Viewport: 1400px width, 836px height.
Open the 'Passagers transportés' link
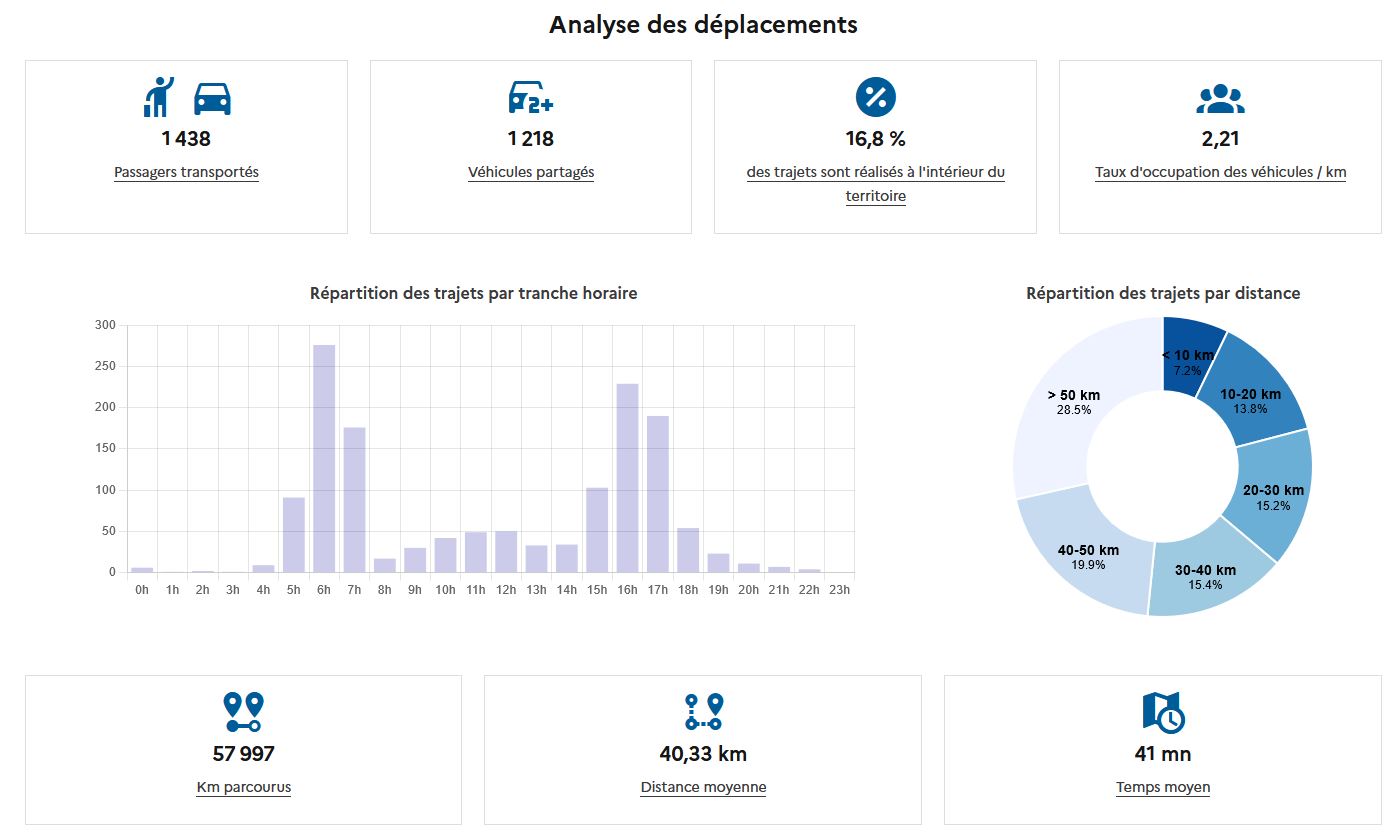point(186,172)
